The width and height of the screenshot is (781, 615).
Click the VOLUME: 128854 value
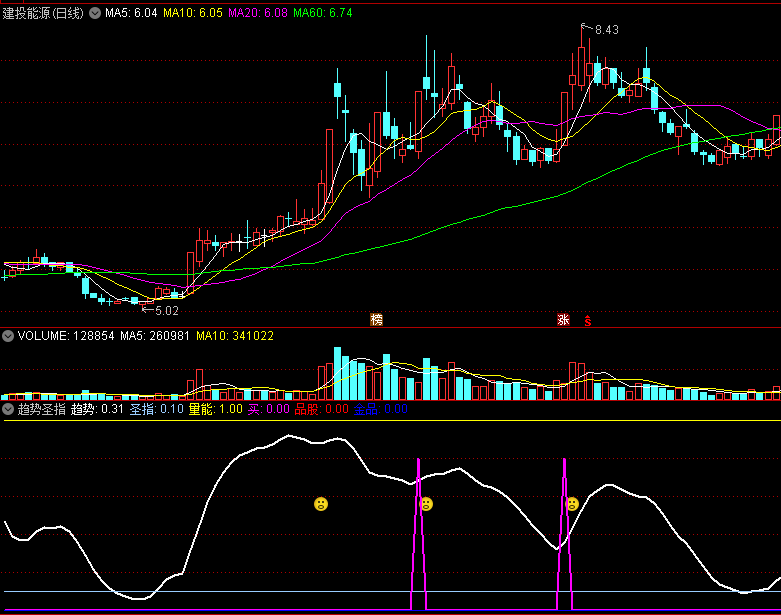coord(66,336)
